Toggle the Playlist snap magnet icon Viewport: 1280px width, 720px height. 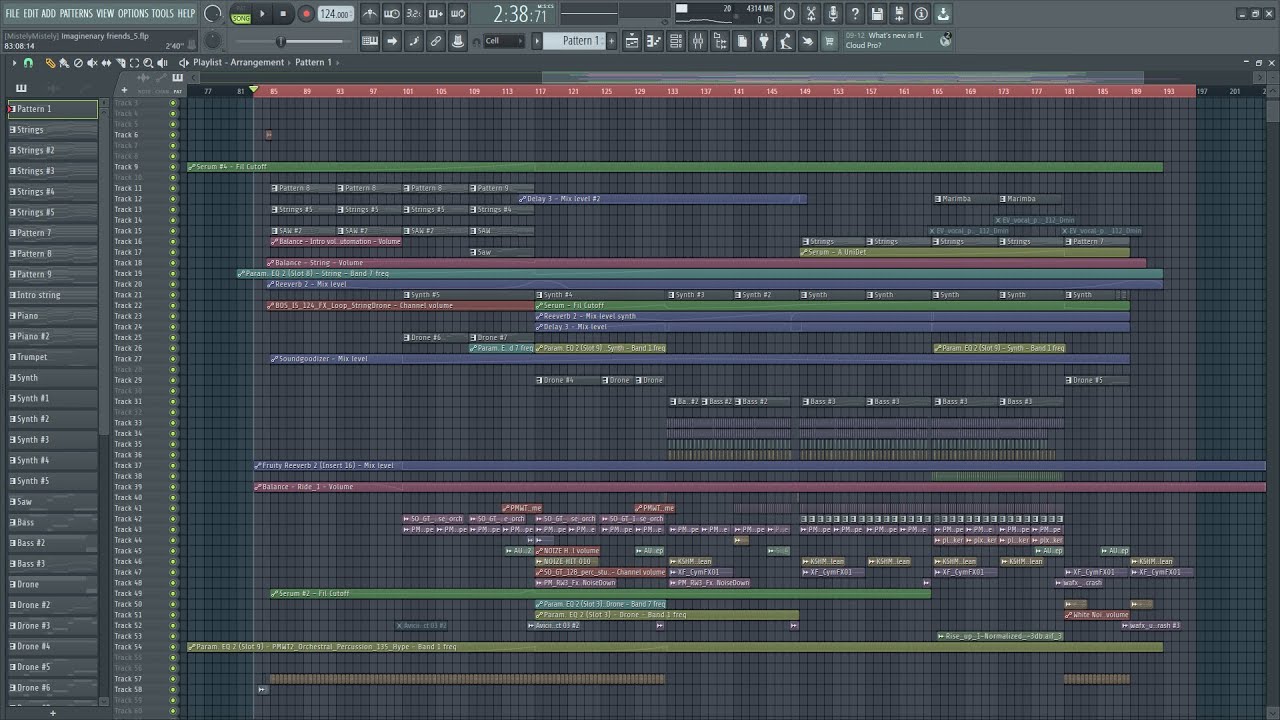pos(28,62)
